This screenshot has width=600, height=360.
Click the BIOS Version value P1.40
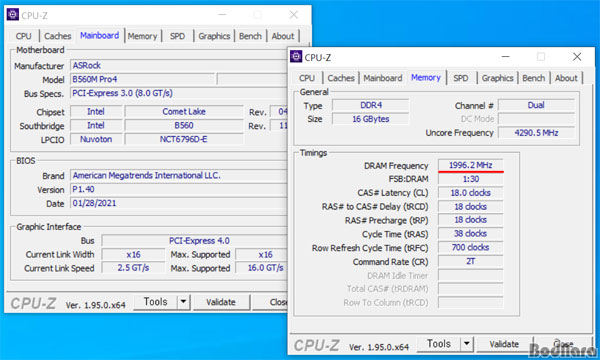(x=179, y=189)
